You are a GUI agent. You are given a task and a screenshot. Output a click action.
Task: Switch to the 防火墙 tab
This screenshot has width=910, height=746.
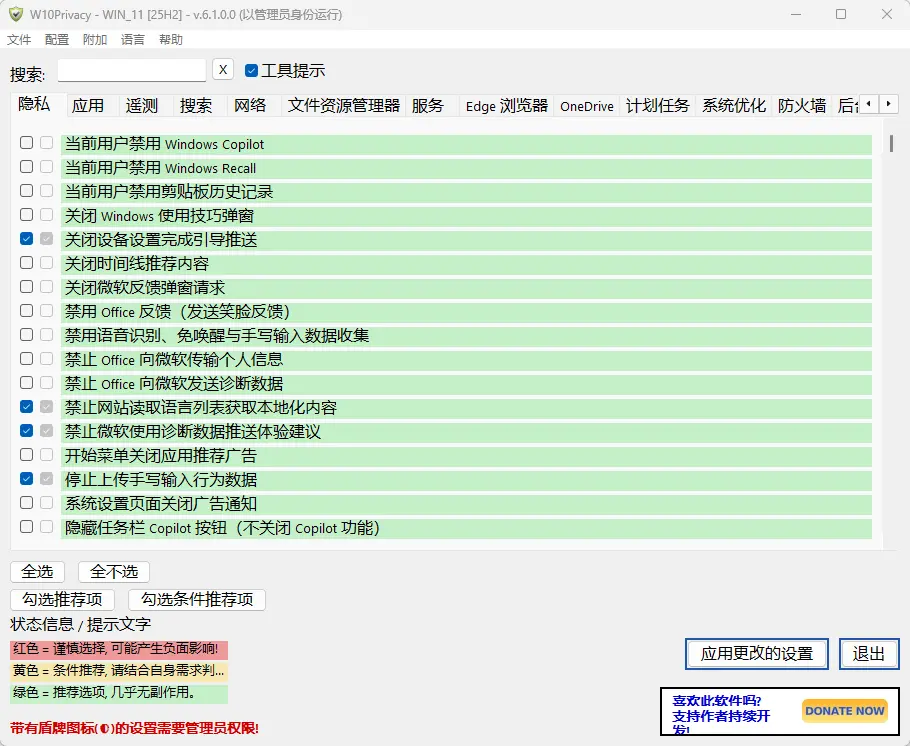pos(802,106)
